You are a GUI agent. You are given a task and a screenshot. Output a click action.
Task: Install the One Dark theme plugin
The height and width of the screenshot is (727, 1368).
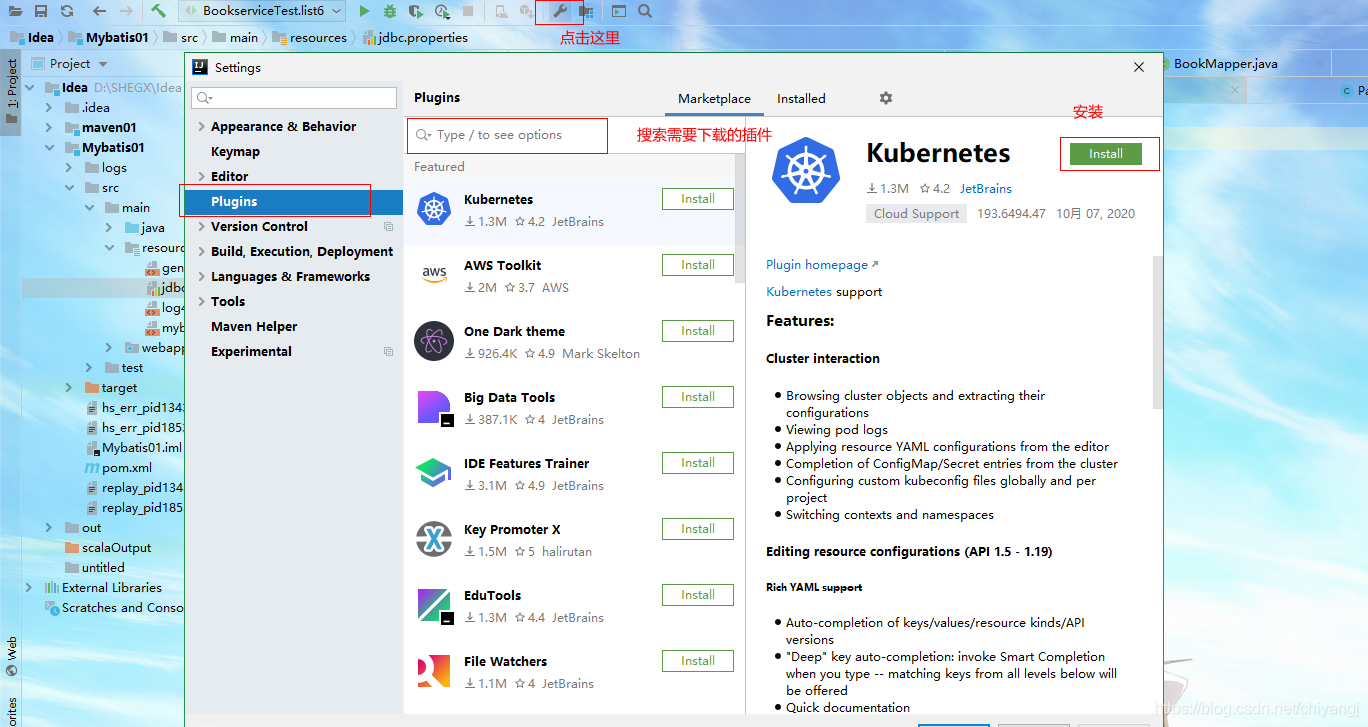point(698,331)
